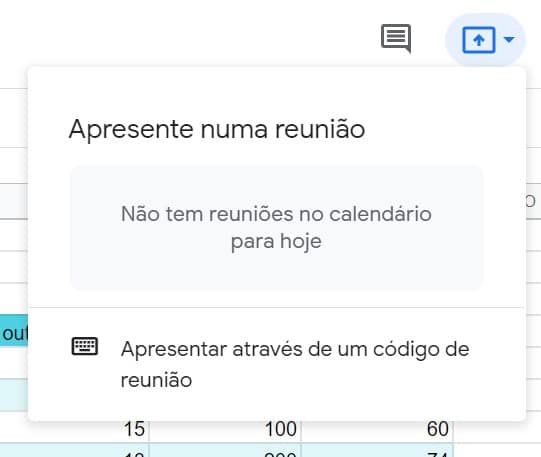Image resolution: width=541 pixels, height=457 pixels.
Task: Click the "Apresente numa reunião" heading
Action: 217,129
